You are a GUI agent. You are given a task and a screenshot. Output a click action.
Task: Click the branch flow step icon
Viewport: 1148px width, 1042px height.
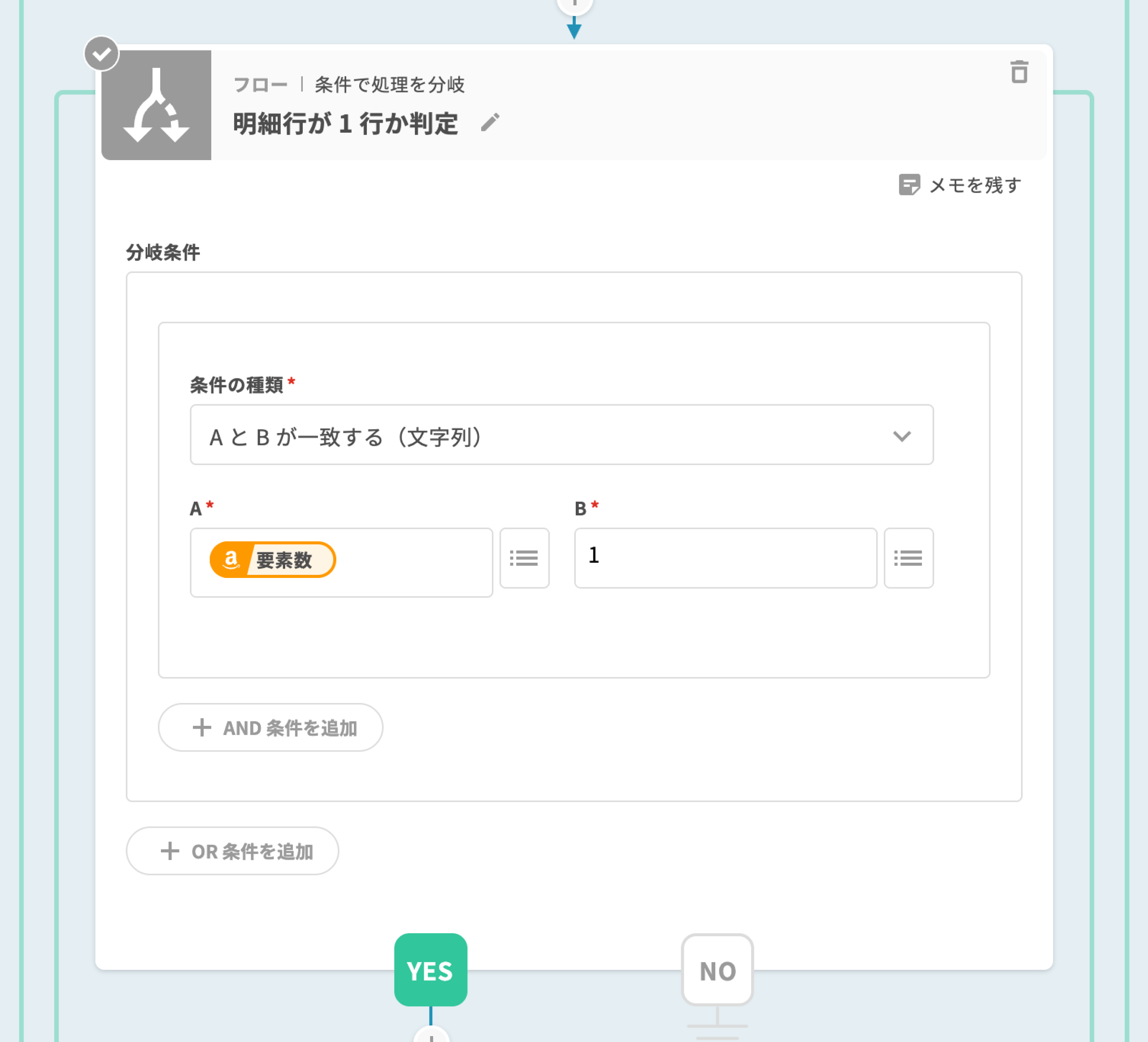tap(156, 105)
